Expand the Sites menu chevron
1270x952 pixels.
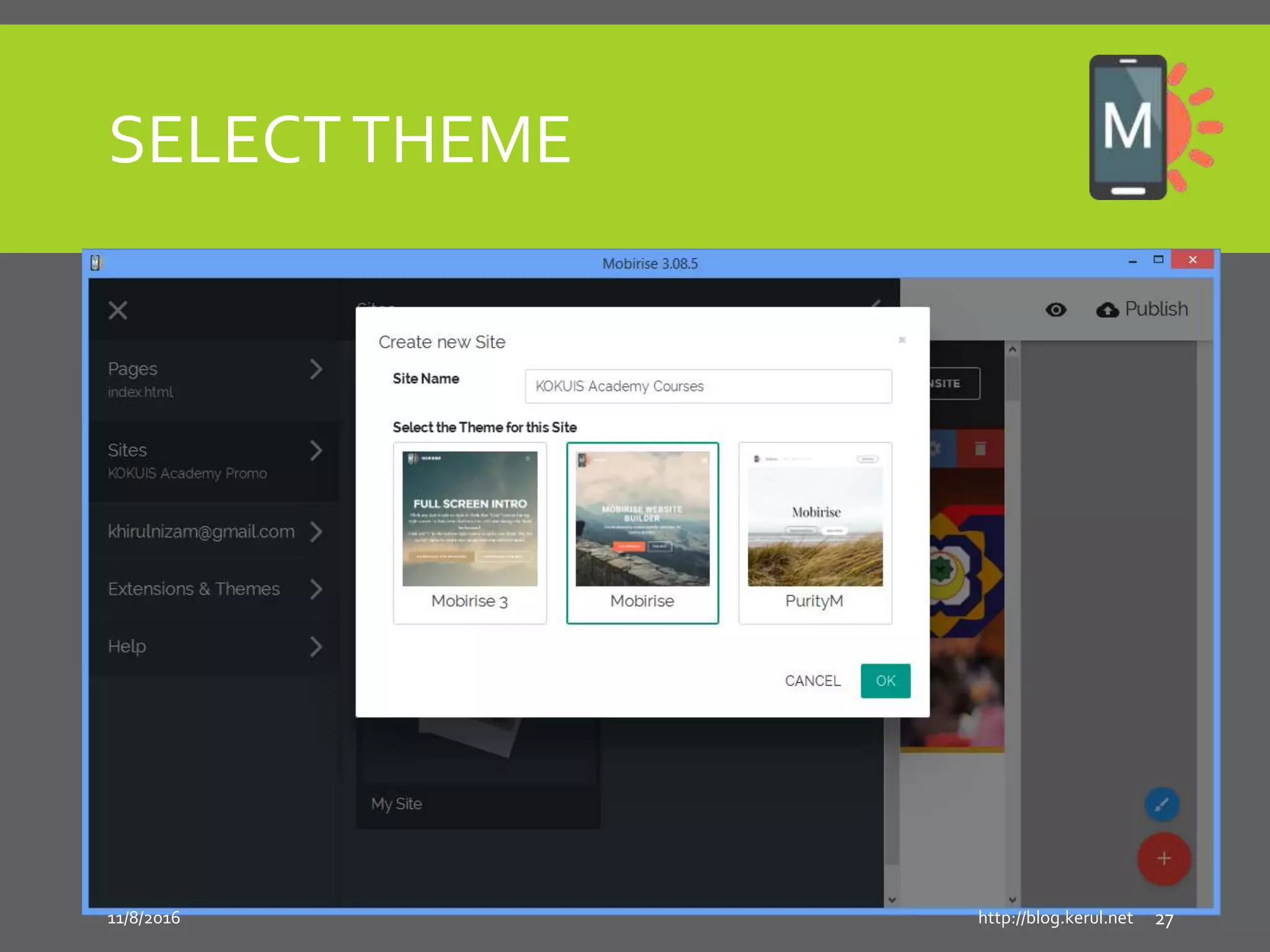pyautogui.click(x=316, y=451)
